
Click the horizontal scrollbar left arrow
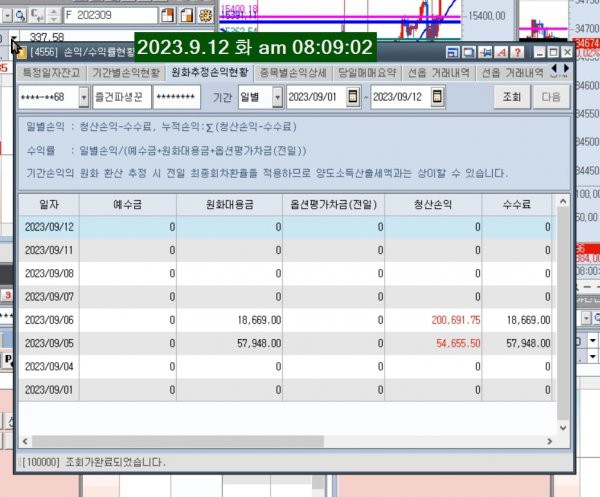[25, 442]
